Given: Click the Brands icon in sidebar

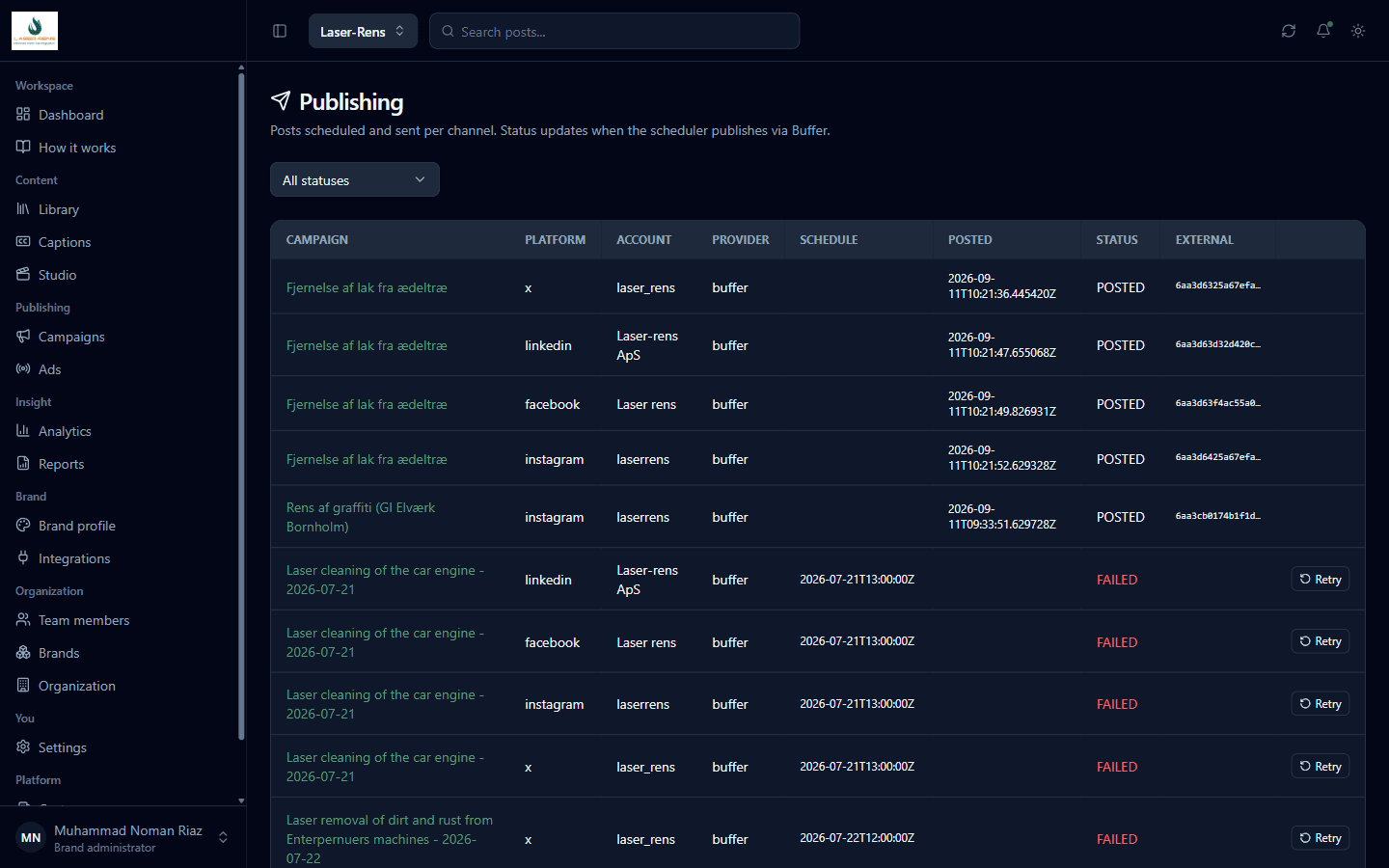Looking at the screenshot, I should [x=23, y=653].
